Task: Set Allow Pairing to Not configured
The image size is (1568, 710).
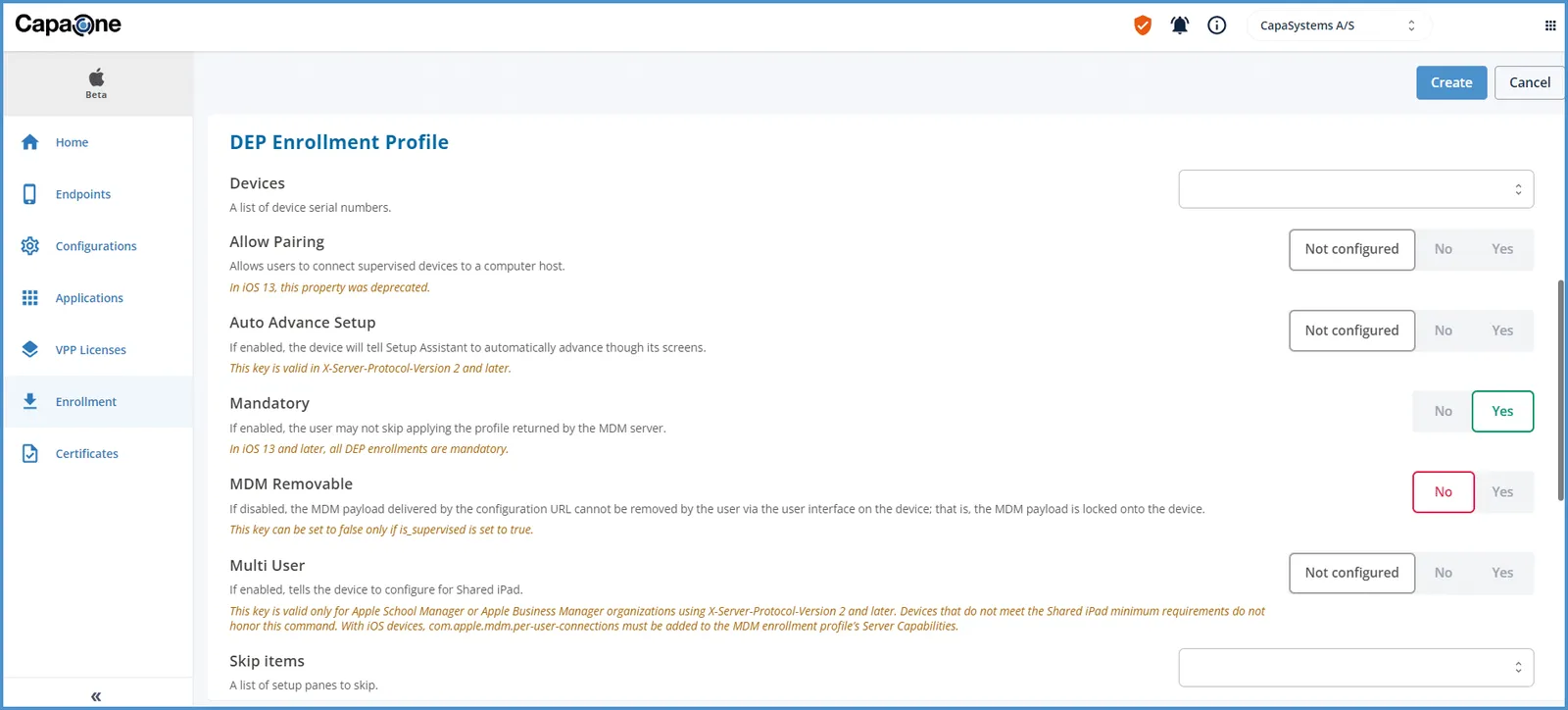Action: click(x=1351, y=249)
